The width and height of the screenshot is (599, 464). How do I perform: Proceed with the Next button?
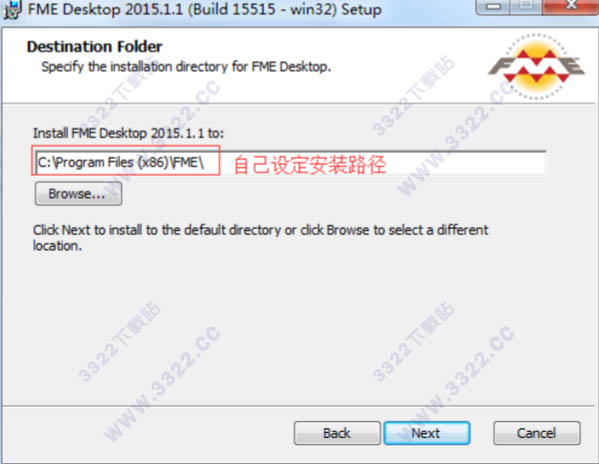[x=427, y=433]
